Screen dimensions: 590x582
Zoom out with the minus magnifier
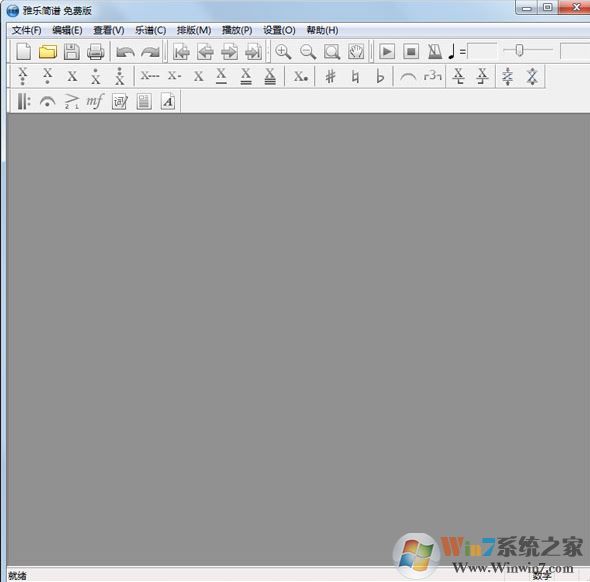pyautogui.click(x=308, y=52)
